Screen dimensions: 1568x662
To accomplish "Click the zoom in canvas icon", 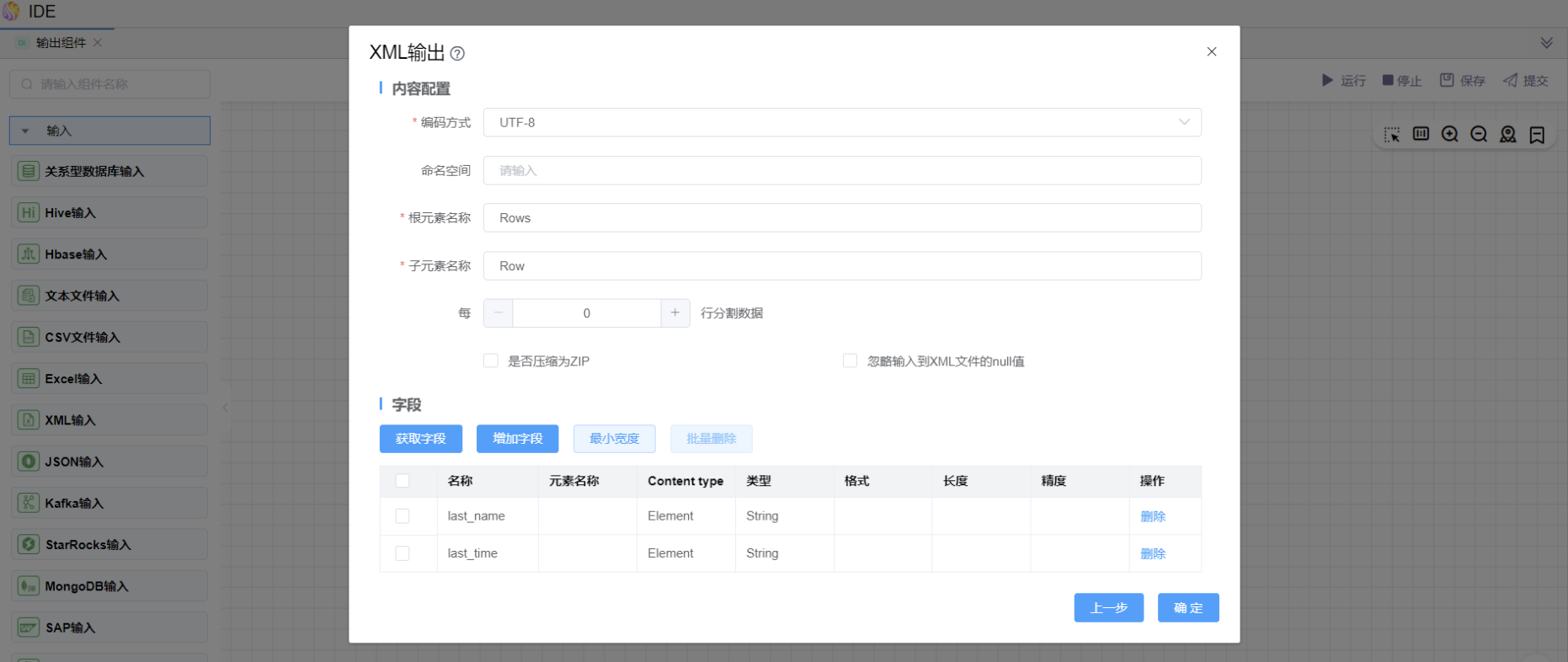I will (x=1449, y=135).
